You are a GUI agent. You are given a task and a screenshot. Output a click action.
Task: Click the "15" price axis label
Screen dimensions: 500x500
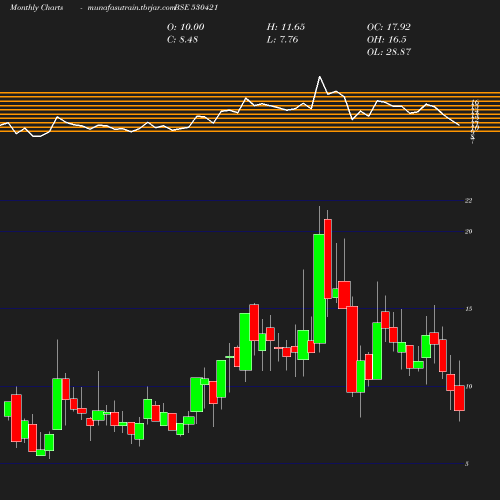(x=468, y=309)
